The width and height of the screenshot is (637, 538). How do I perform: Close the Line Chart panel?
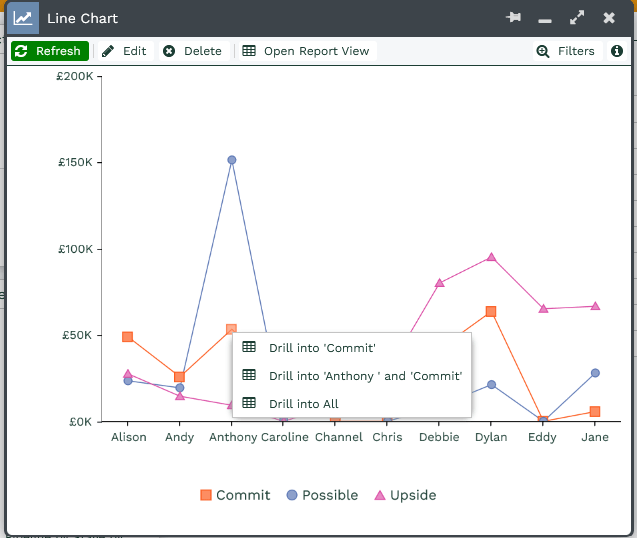608,18
